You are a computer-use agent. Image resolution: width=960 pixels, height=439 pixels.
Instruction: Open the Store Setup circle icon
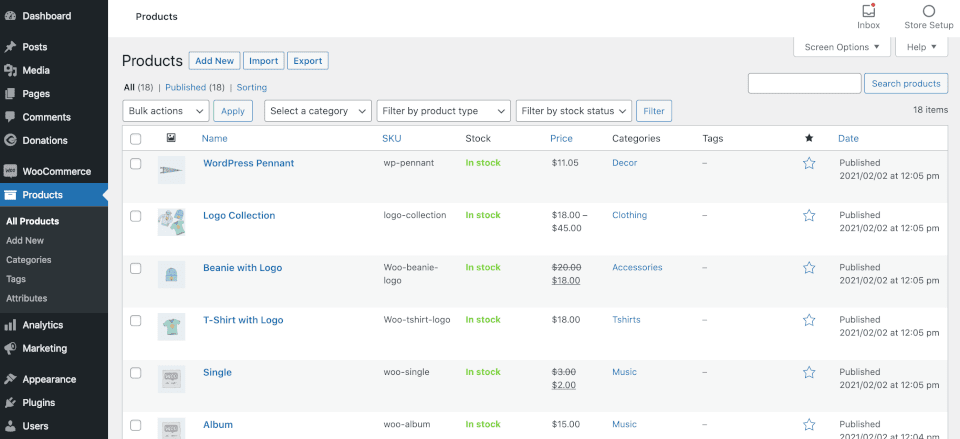coord(928,12)
